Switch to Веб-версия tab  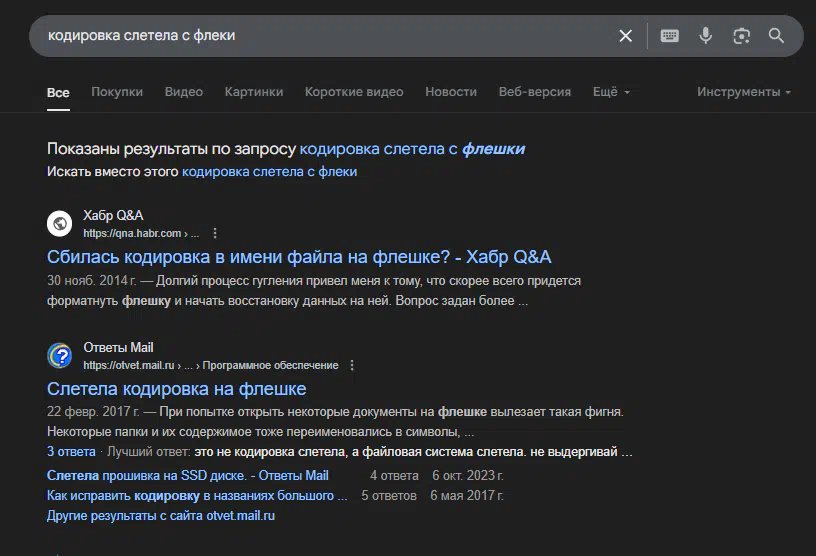(534, 92)
